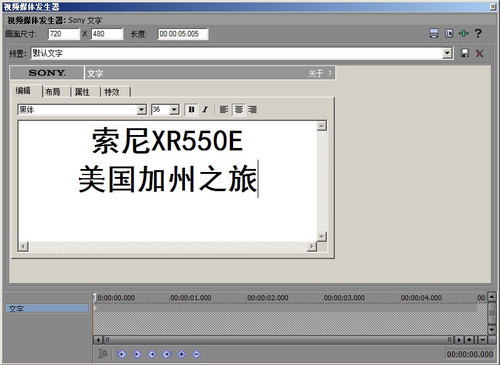Click the question mark next to 关于

330,73
